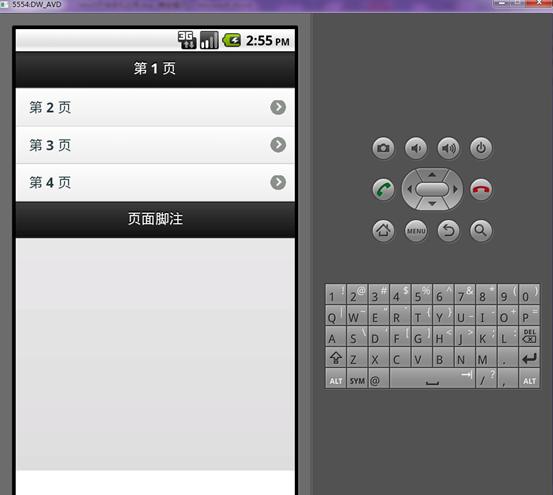
Task: Click the chevron arrow on 第 2 页 row
Action: coord(278,107)
